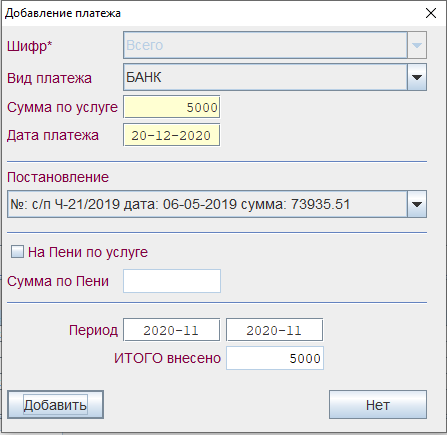Image resolution: width=447 pixels, height=435 pixels.
Task: Click the Добавление платежа title bar
Action: 213,13
